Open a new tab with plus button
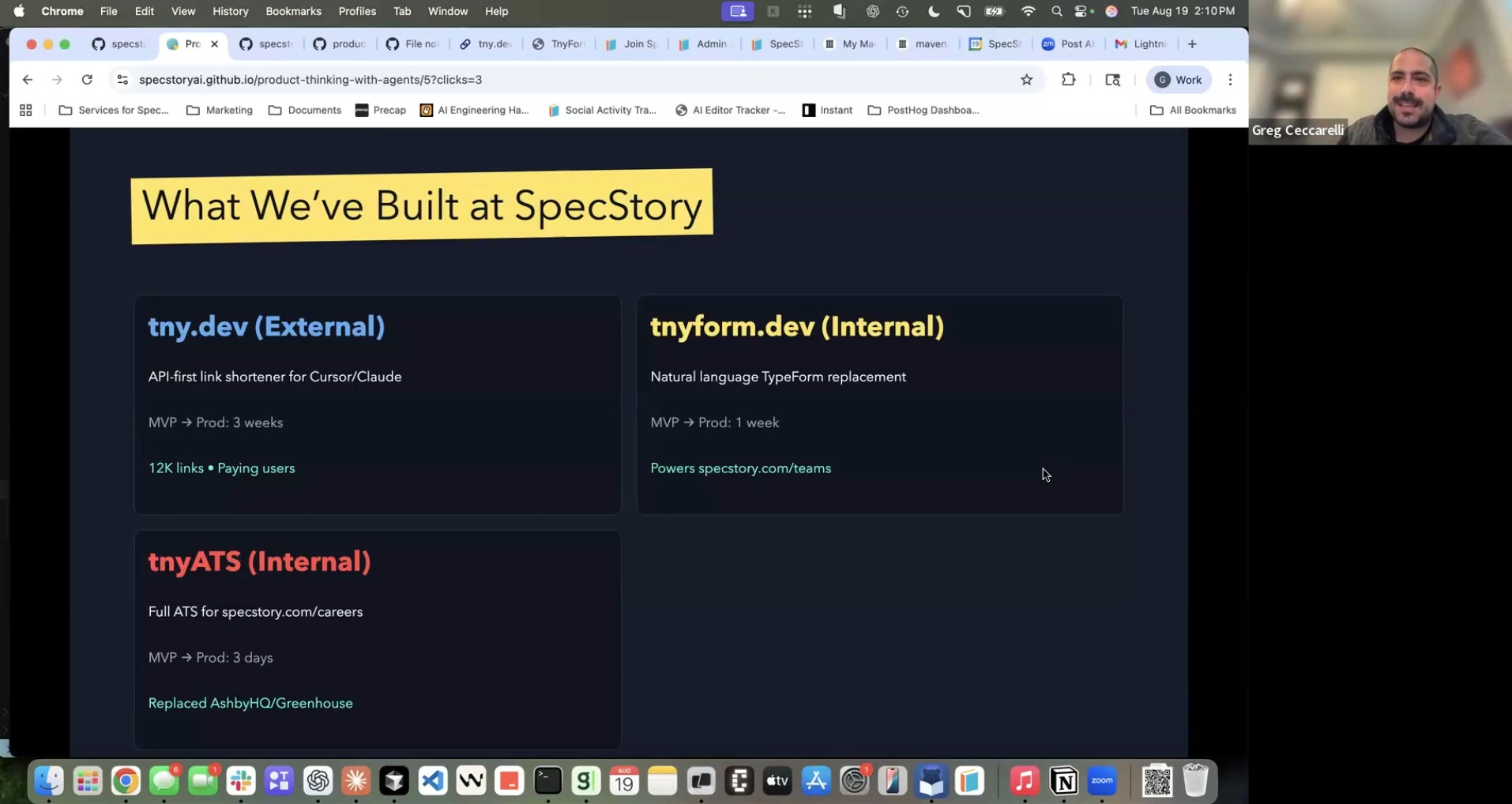 click(x=1192, y=44)
